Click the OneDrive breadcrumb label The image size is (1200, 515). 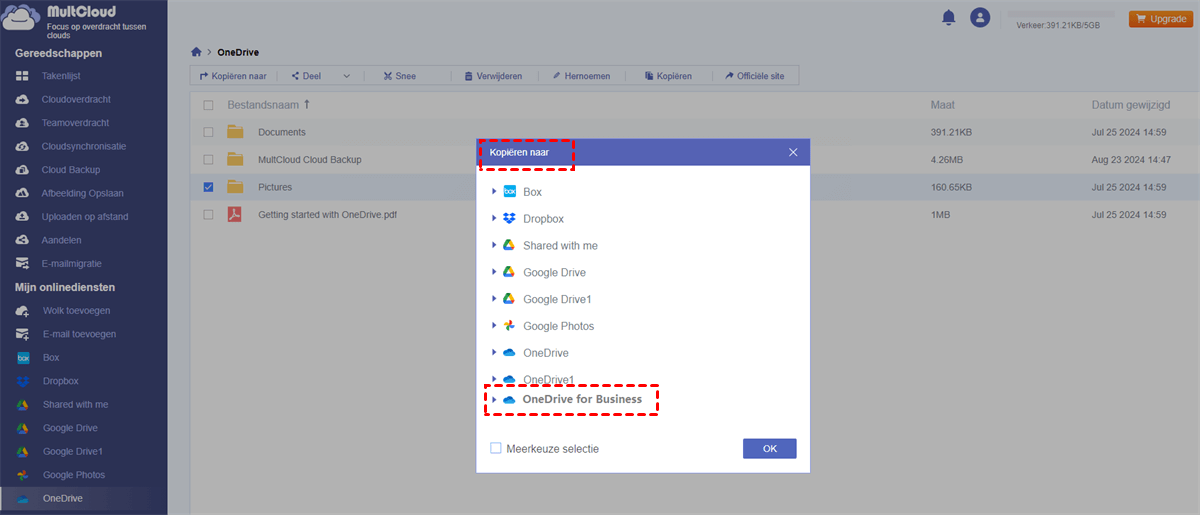click(238, 52)
